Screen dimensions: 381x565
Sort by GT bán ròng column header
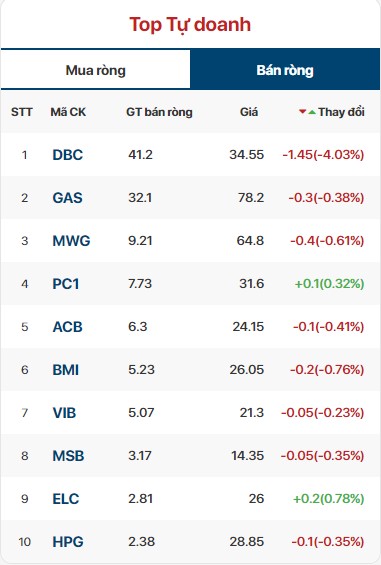(x=159, y=112)
